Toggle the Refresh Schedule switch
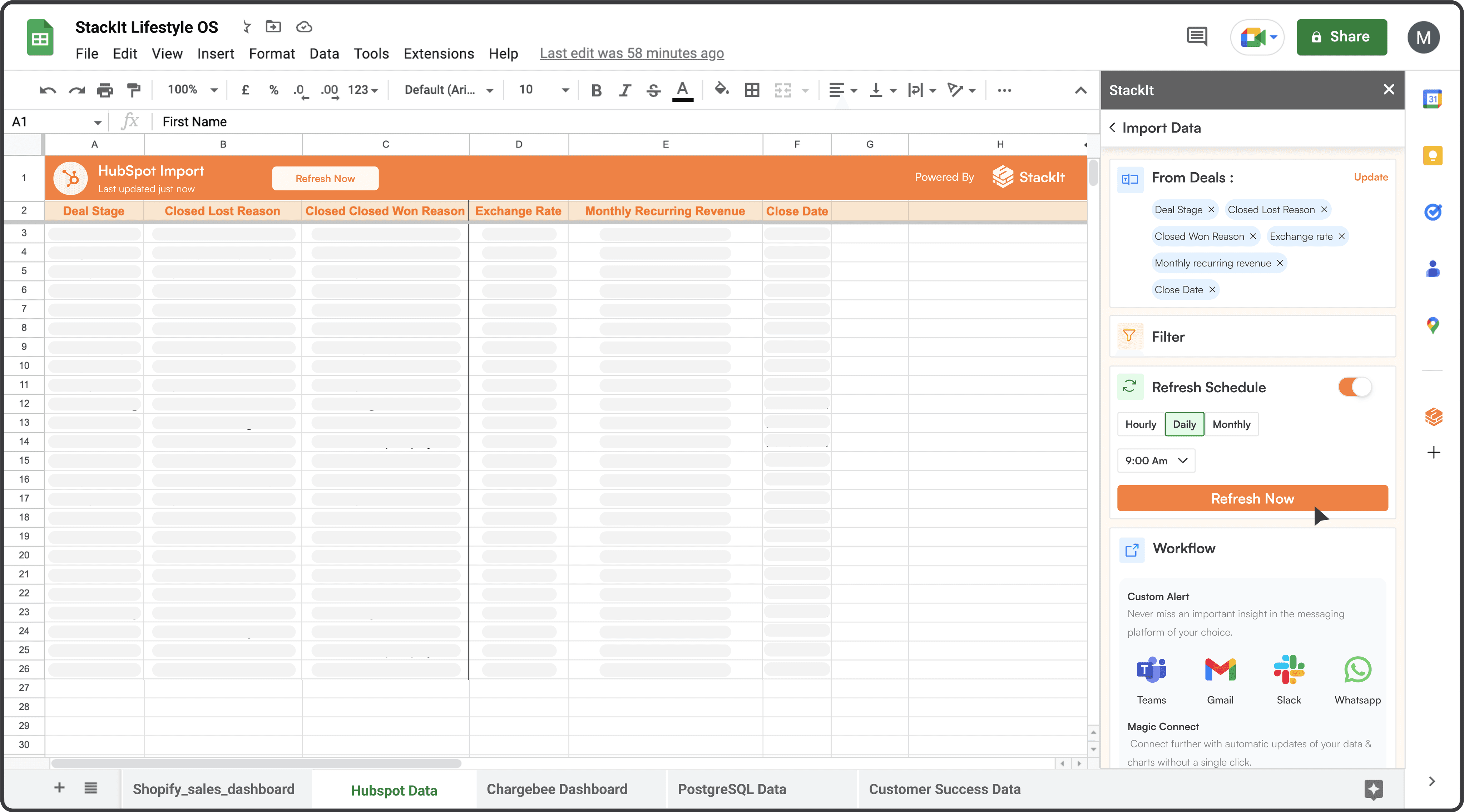The width and height of the screenshot is (1464, 812). tap(1355, 387)
